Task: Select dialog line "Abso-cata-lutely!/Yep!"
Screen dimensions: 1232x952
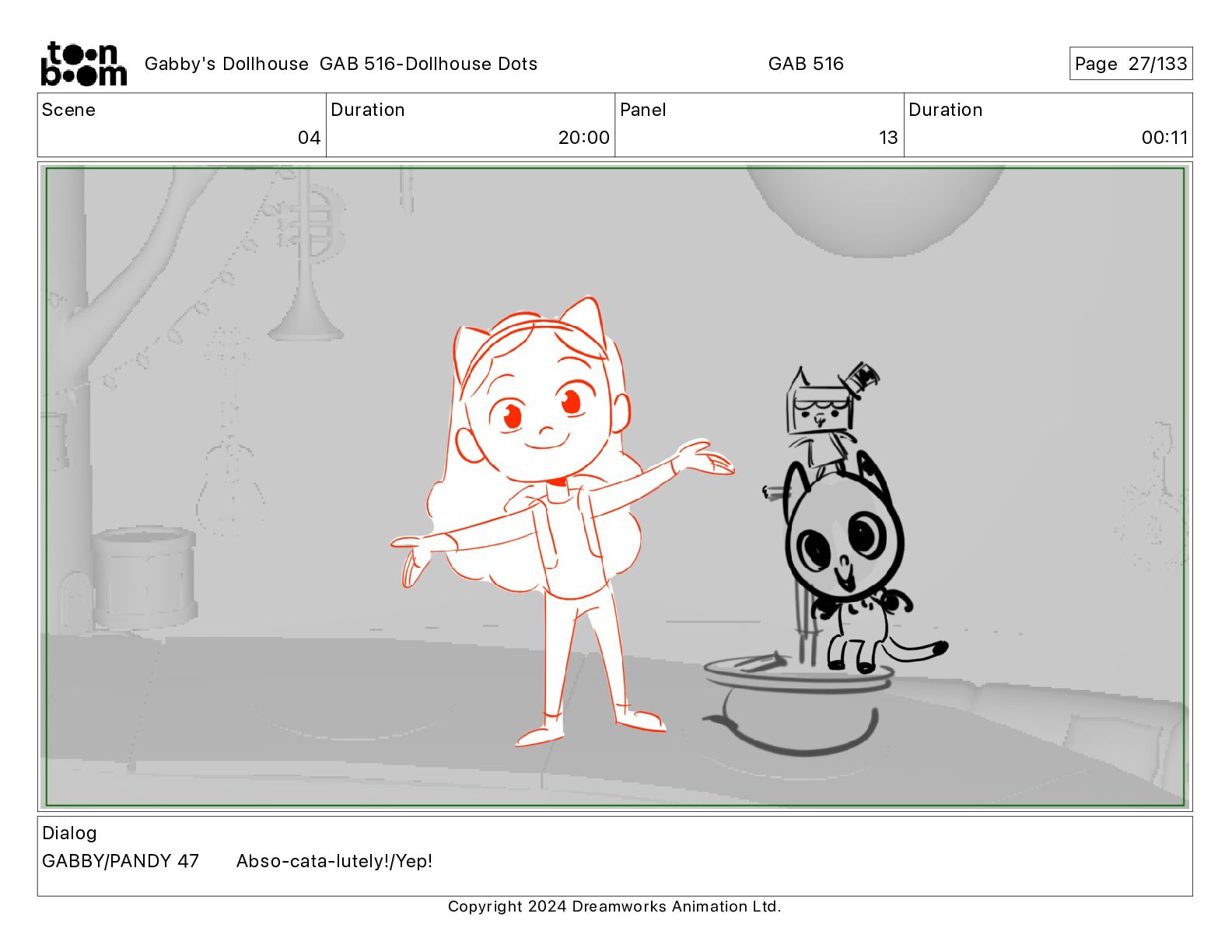Action: [334, 861]
